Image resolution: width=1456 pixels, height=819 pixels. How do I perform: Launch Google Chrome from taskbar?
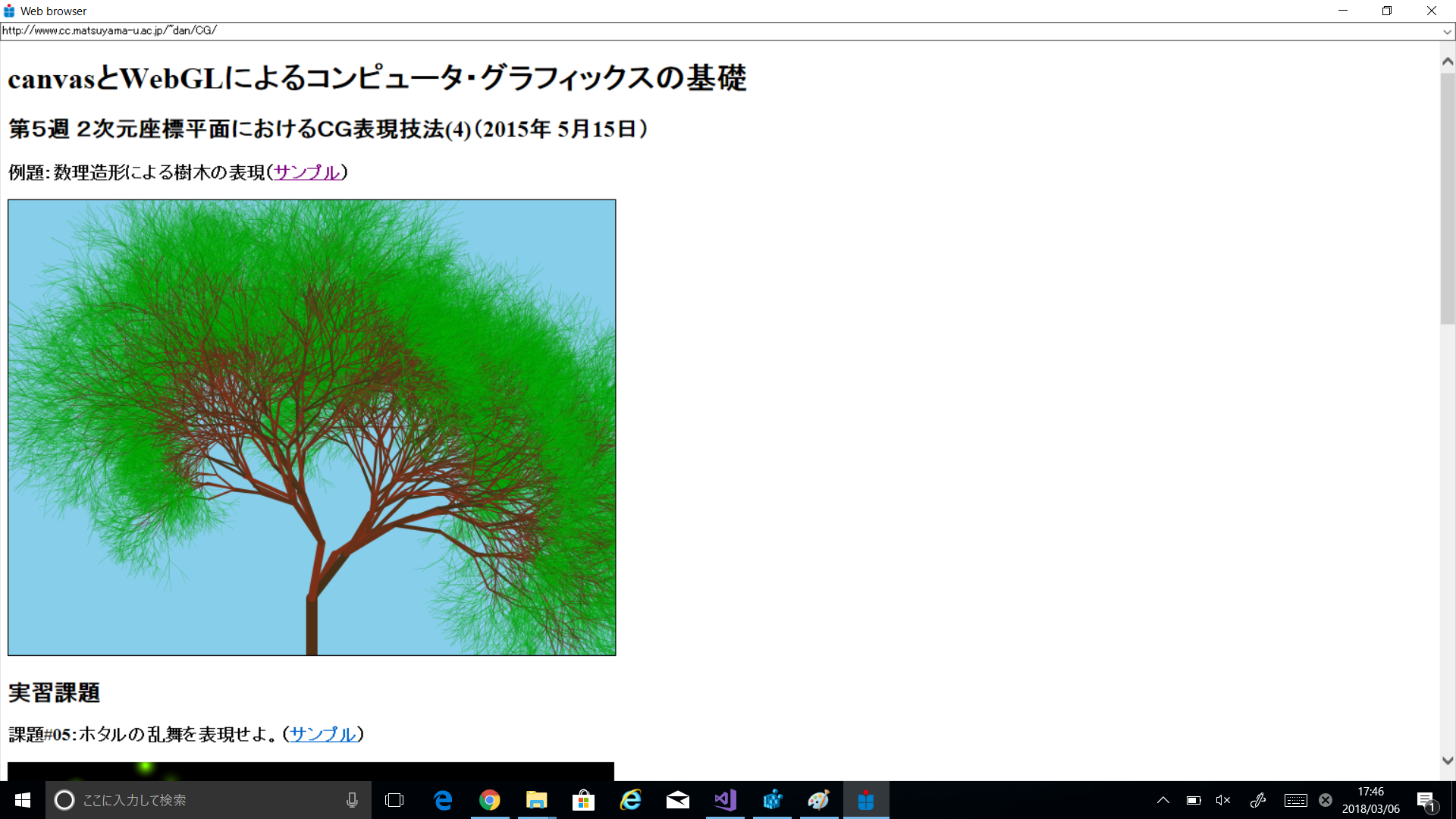(490, 800)
